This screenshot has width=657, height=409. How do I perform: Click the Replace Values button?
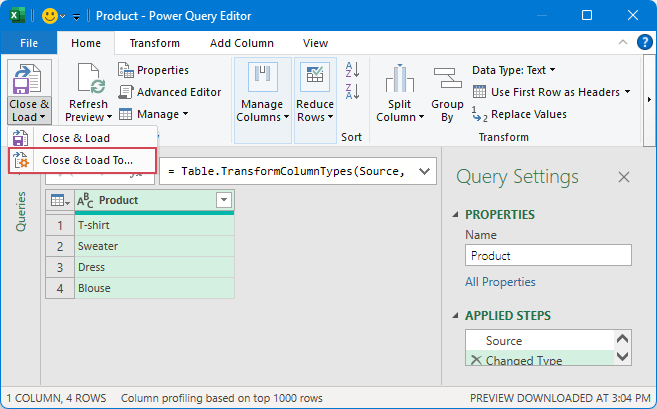click(x=519, y=114)
